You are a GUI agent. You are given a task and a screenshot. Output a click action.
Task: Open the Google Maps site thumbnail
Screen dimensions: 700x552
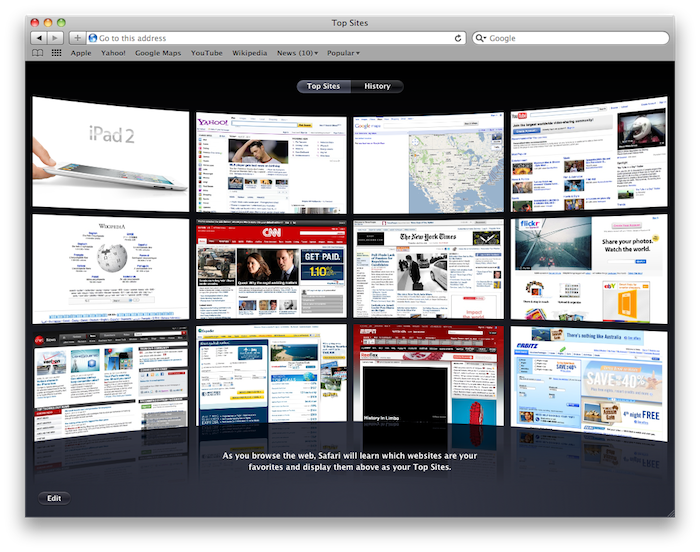pyautogui.click(x=429, y=163)
